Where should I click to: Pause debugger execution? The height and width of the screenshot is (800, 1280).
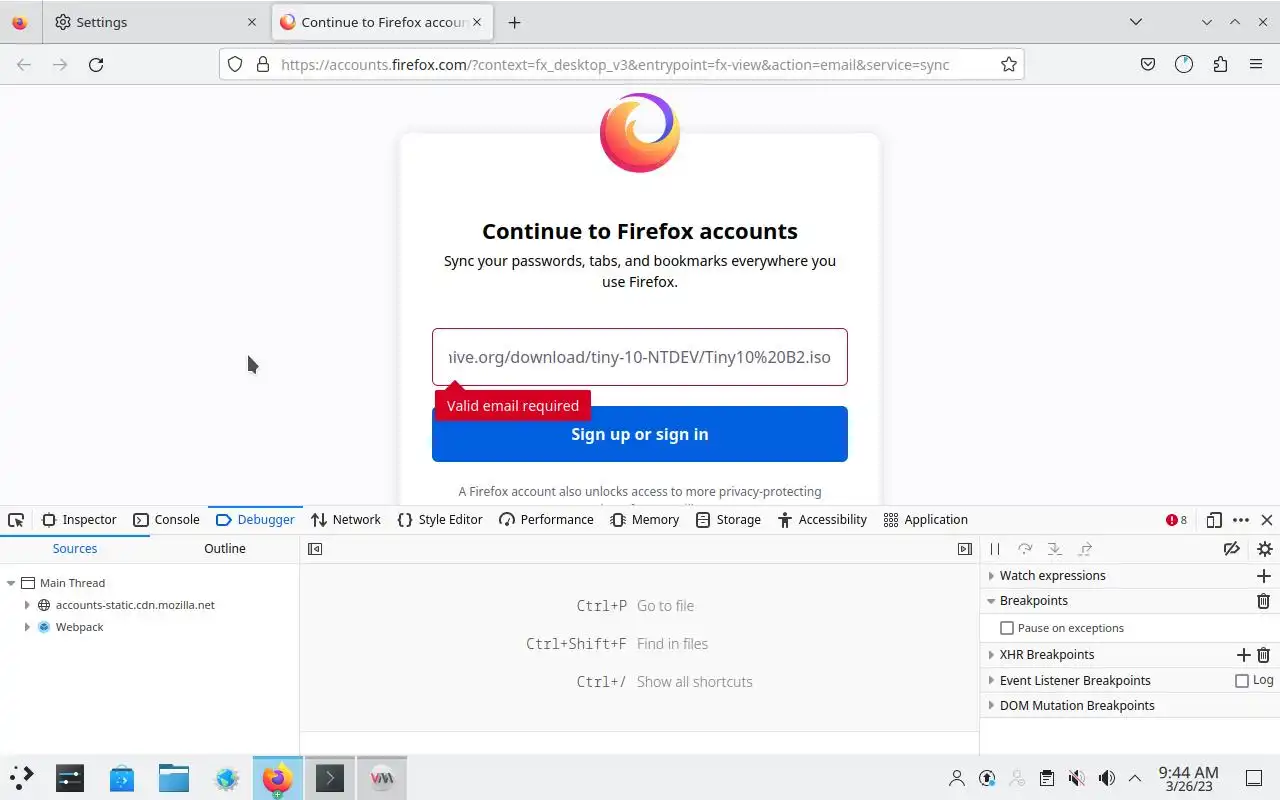click(x=995, y=549)
